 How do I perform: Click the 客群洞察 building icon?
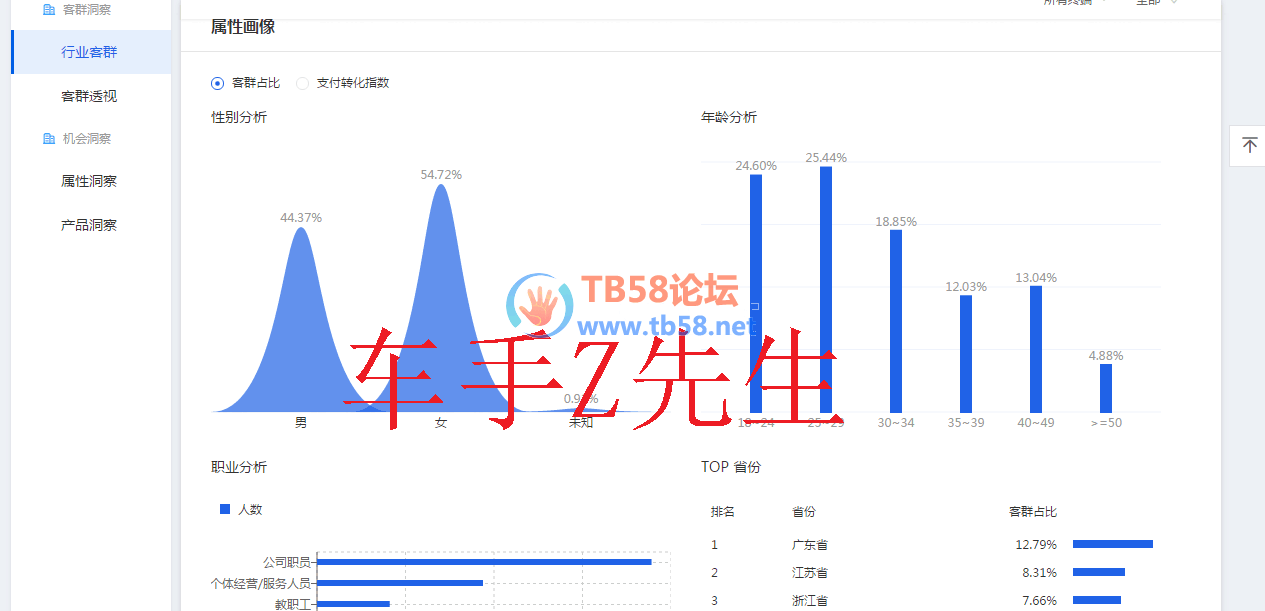[x=49, y=9]
